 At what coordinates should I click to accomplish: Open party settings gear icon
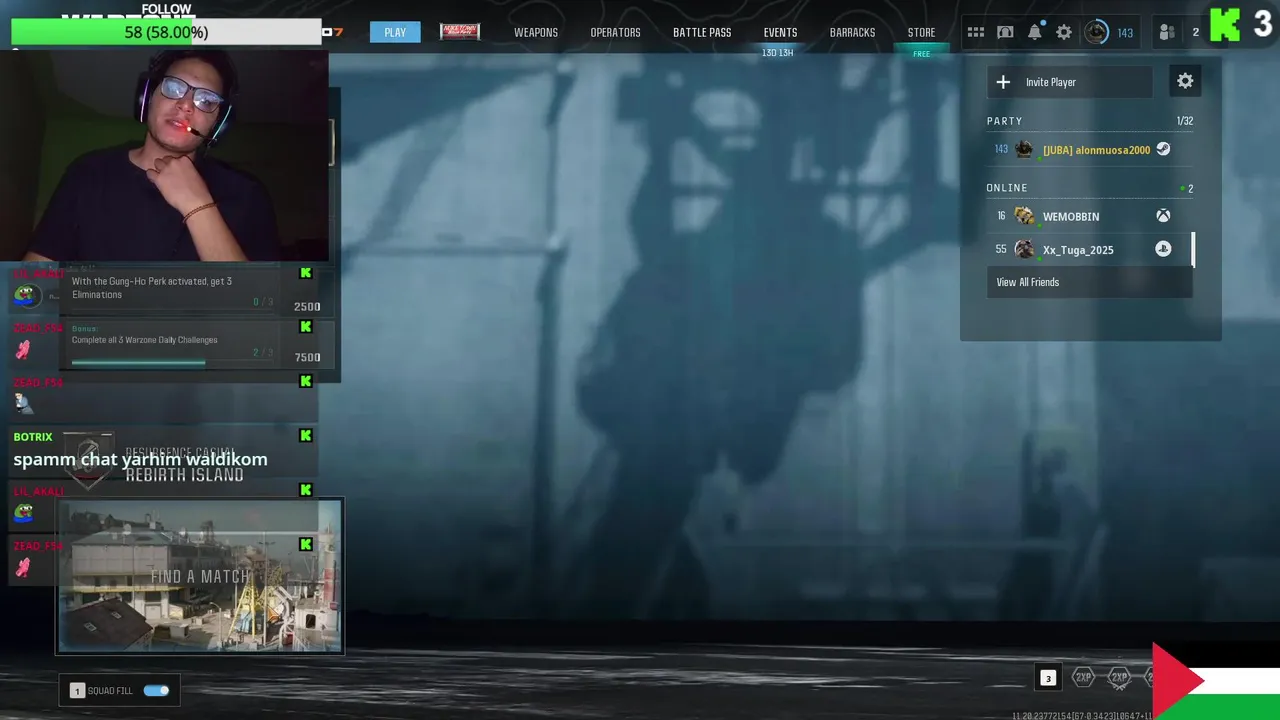[1185, 81]
